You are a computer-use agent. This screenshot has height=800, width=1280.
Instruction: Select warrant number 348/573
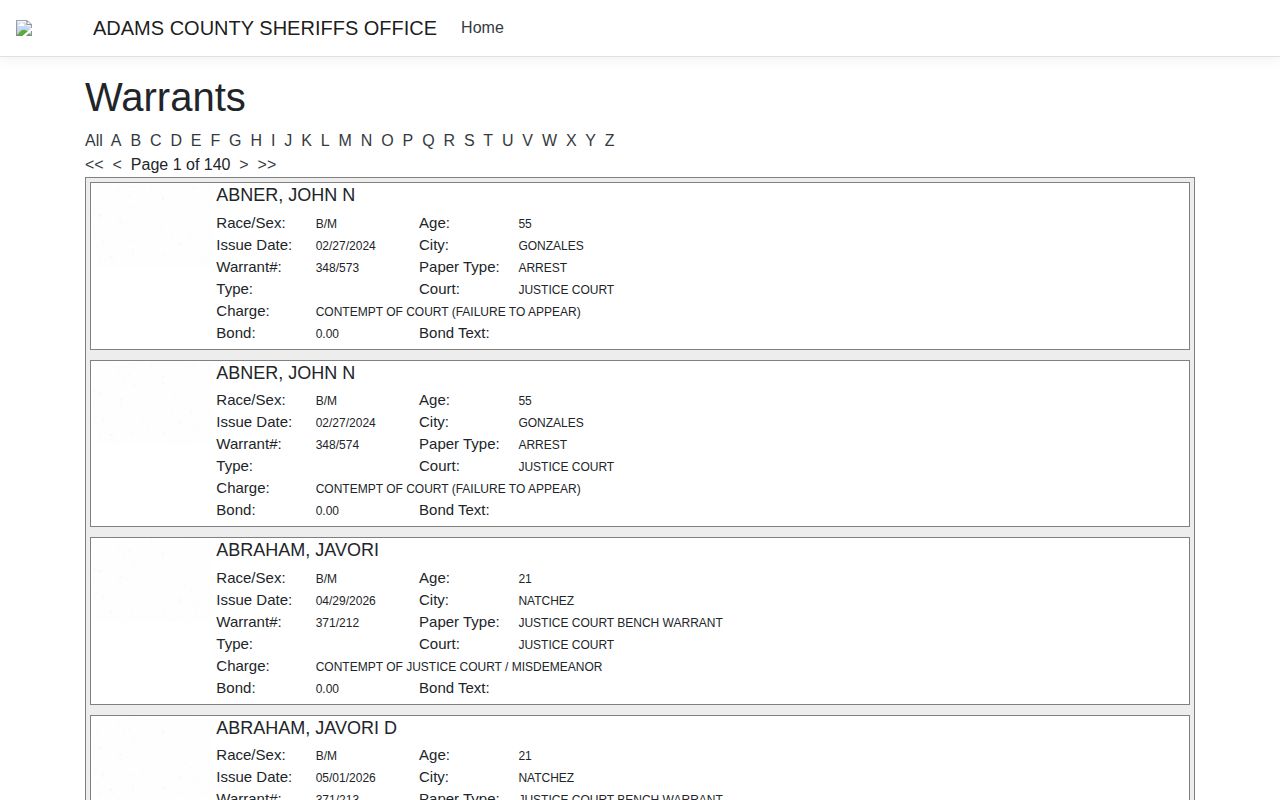pyautogui.click(x=337, y=268)
